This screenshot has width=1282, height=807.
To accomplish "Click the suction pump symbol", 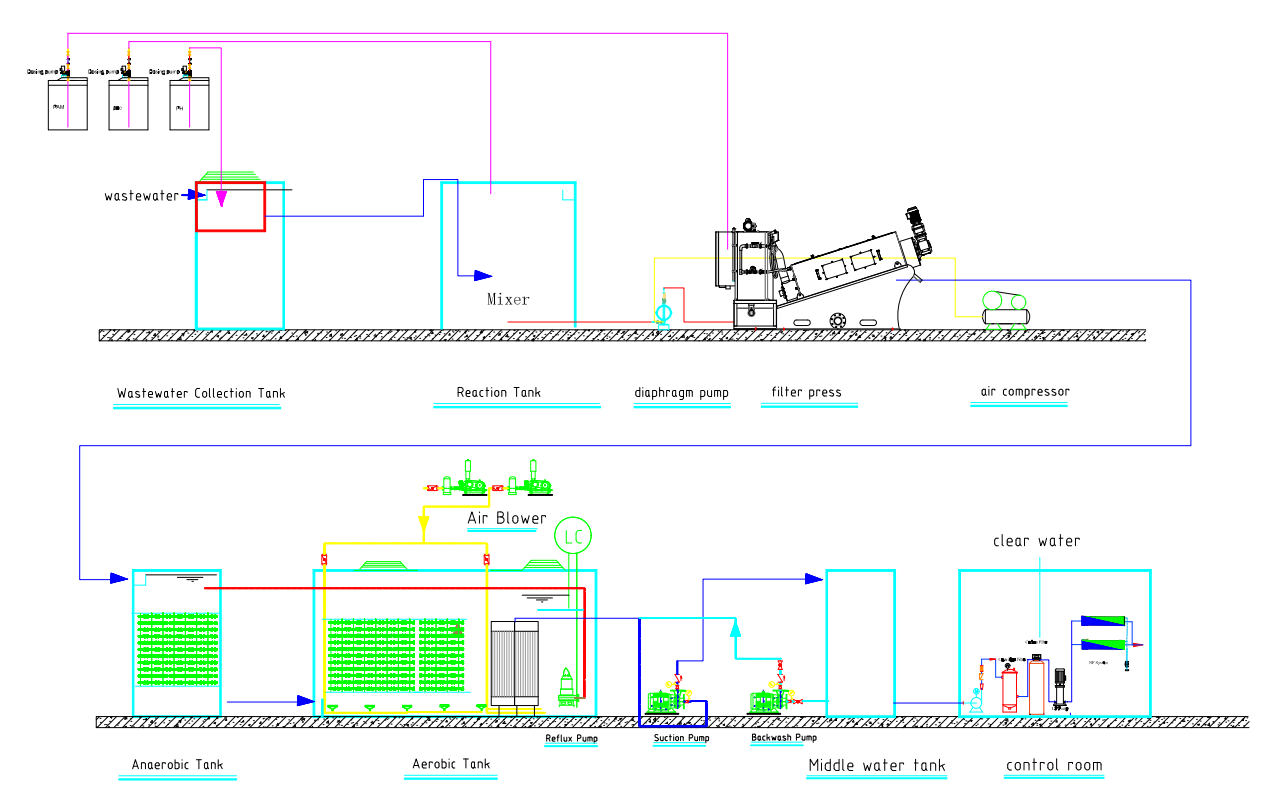I will point(670,697).
